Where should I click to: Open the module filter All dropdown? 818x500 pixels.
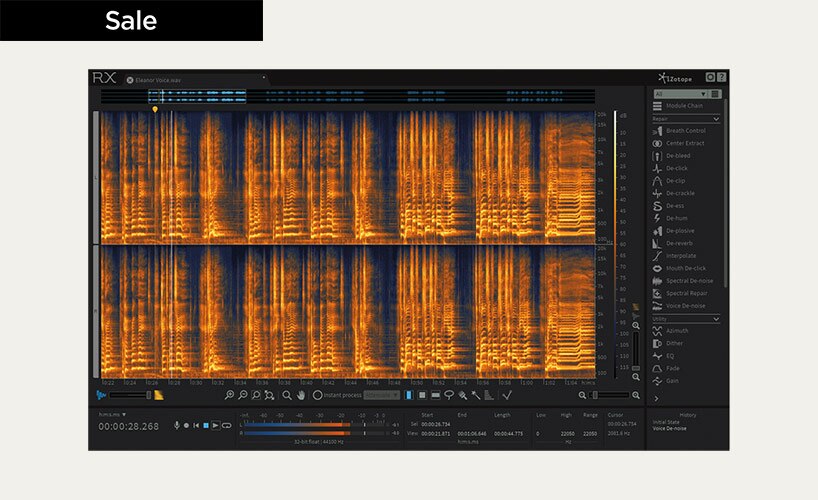coord(681,94)
